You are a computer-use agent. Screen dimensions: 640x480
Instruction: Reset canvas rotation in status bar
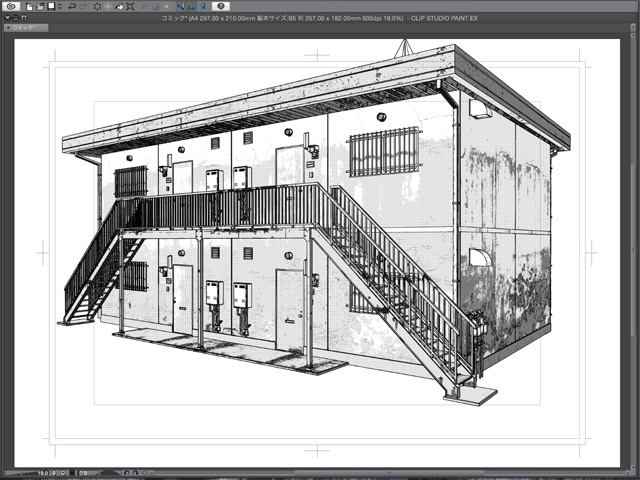pos(144,473)
